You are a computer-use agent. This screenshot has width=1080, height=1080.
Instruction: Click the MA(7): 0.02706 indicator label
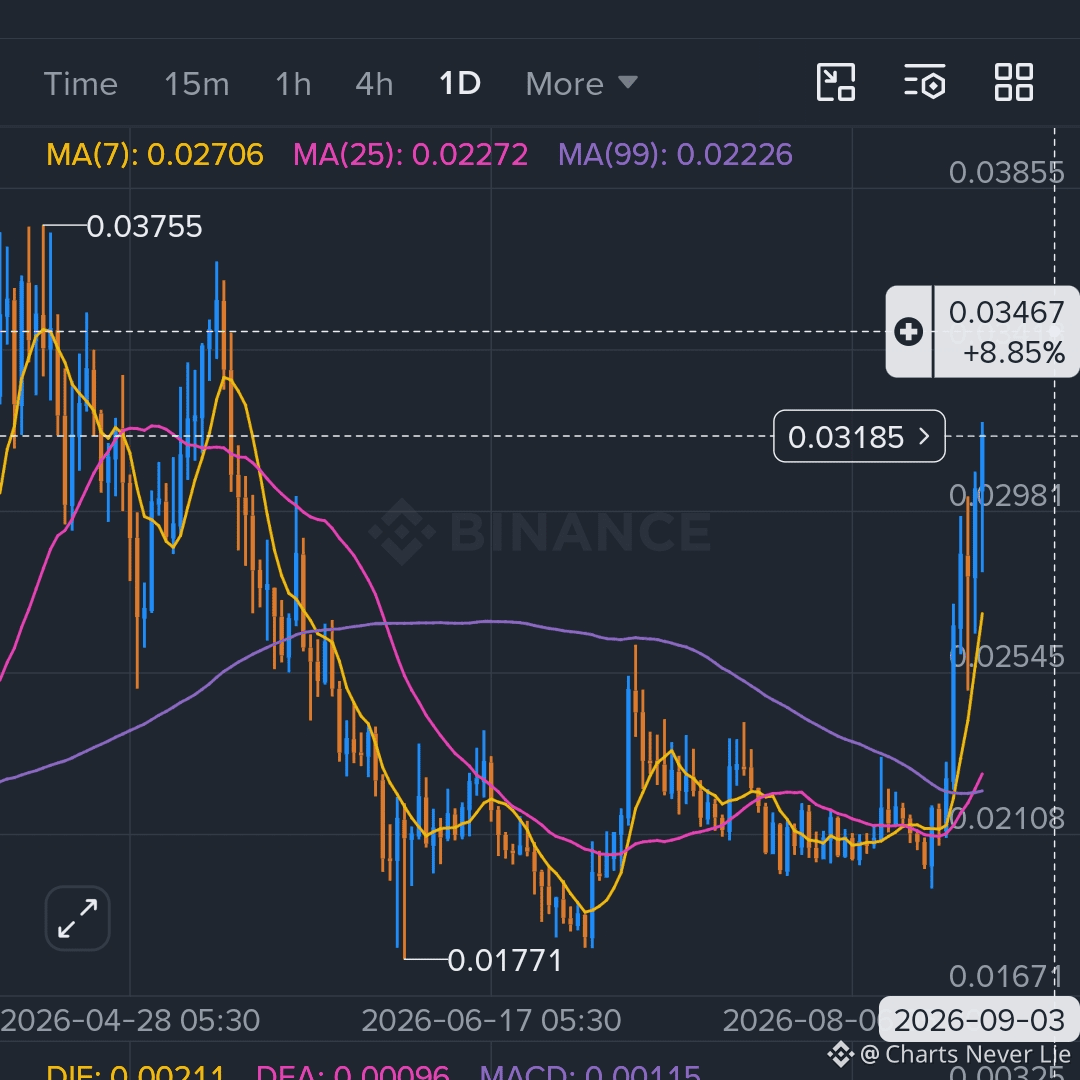[x=155, y=154]
